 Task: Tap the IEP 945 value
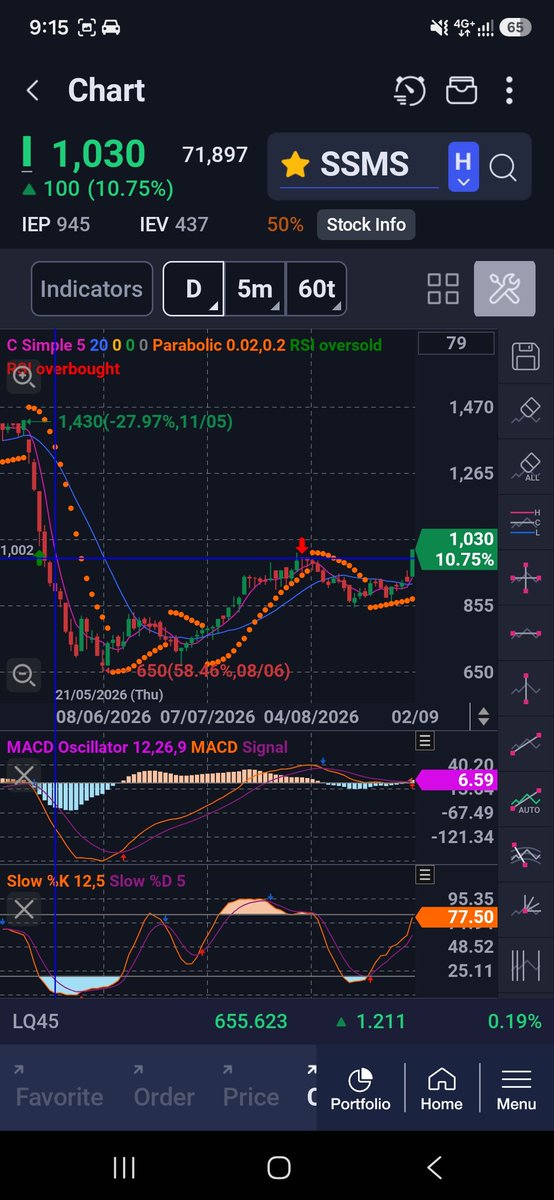(56, 225)
